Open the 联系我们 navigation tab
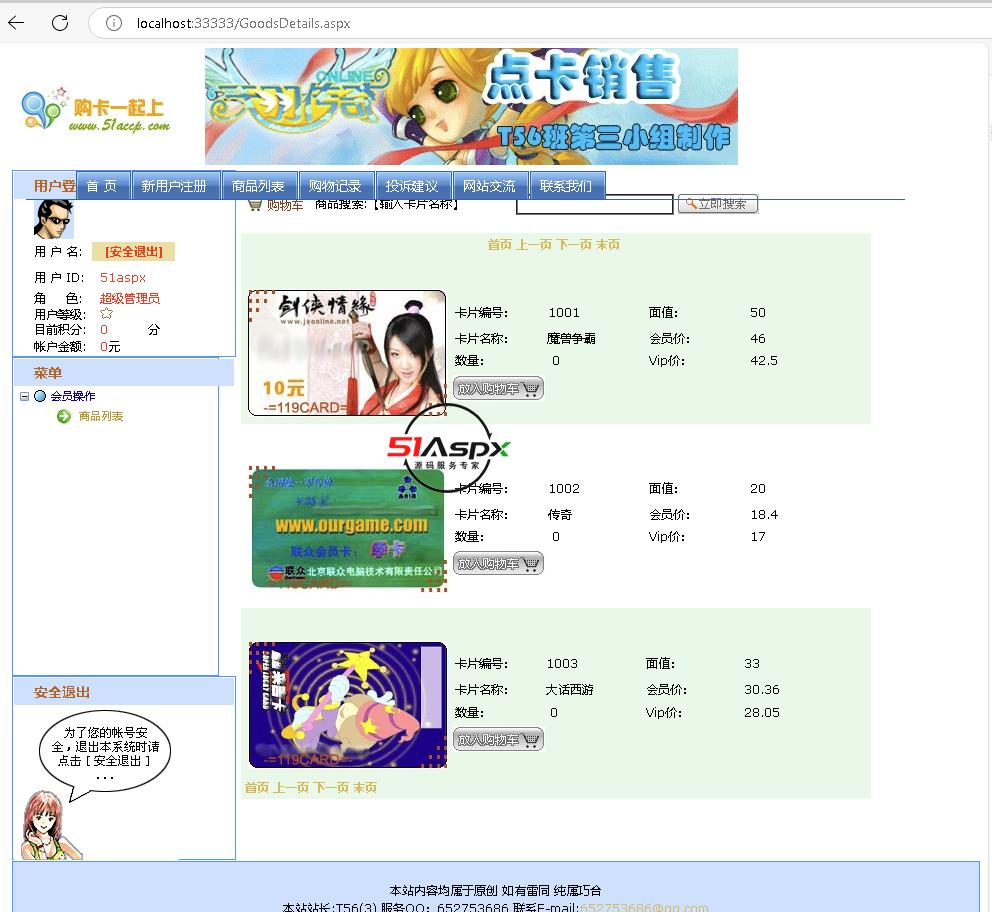992x912 pixels. pyautogui.click(x=567, y=185)
